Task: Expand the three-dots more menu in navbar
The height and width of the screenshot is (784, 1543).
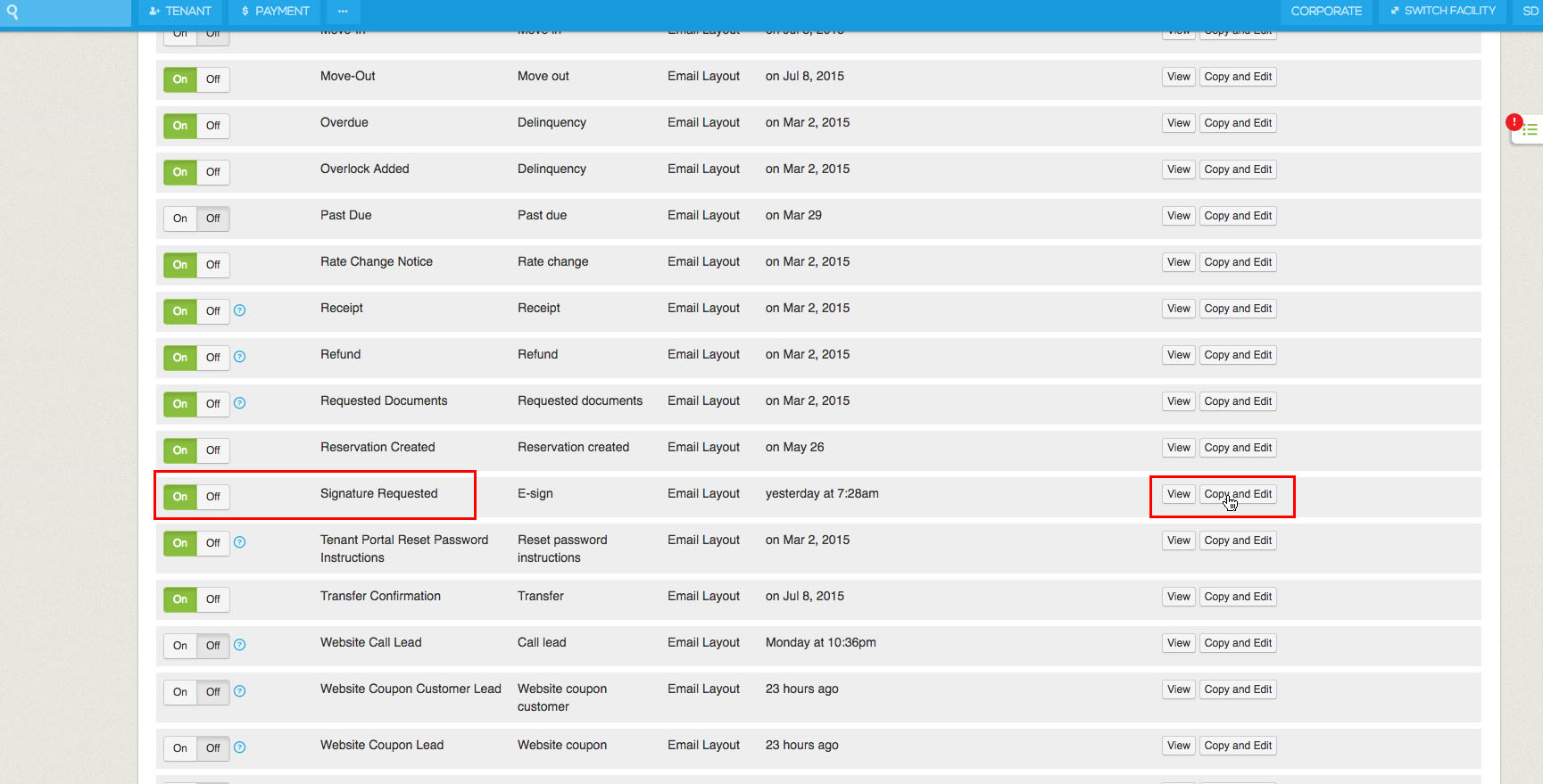Action: point(343,12)
